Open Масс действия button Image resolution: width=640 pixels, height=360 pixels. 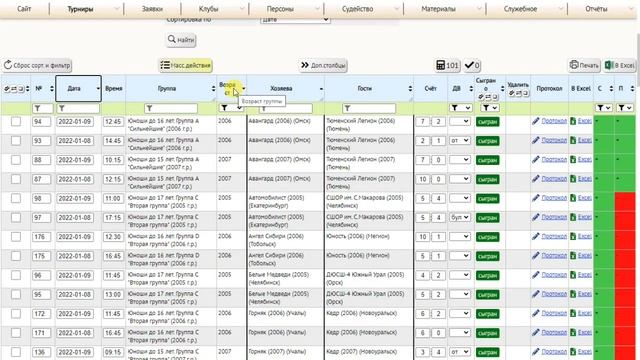pos(186,65)
